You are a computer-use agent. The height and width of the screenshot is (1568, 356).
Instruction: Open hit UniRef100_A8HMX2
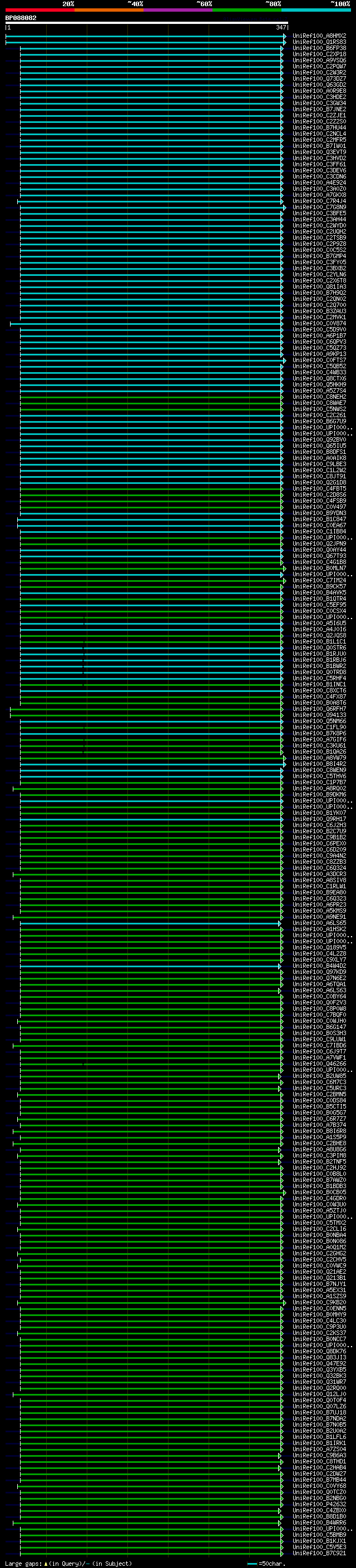[319, 36]
